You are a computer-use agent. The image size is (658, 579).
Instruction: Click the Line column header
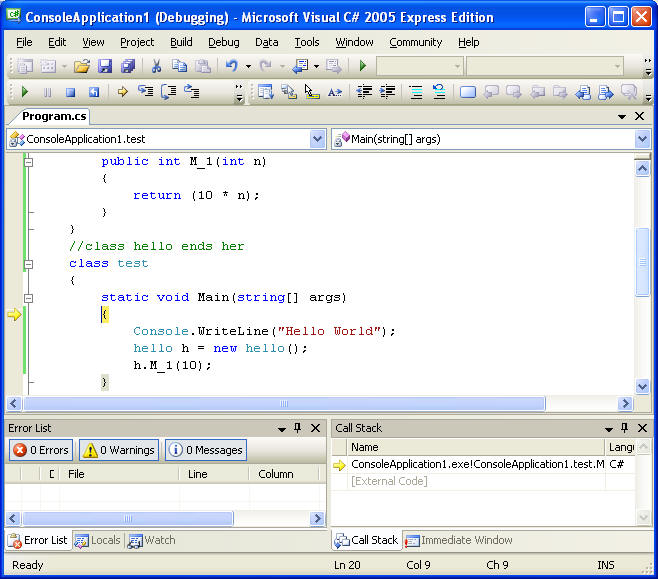[x=197, y=474]
